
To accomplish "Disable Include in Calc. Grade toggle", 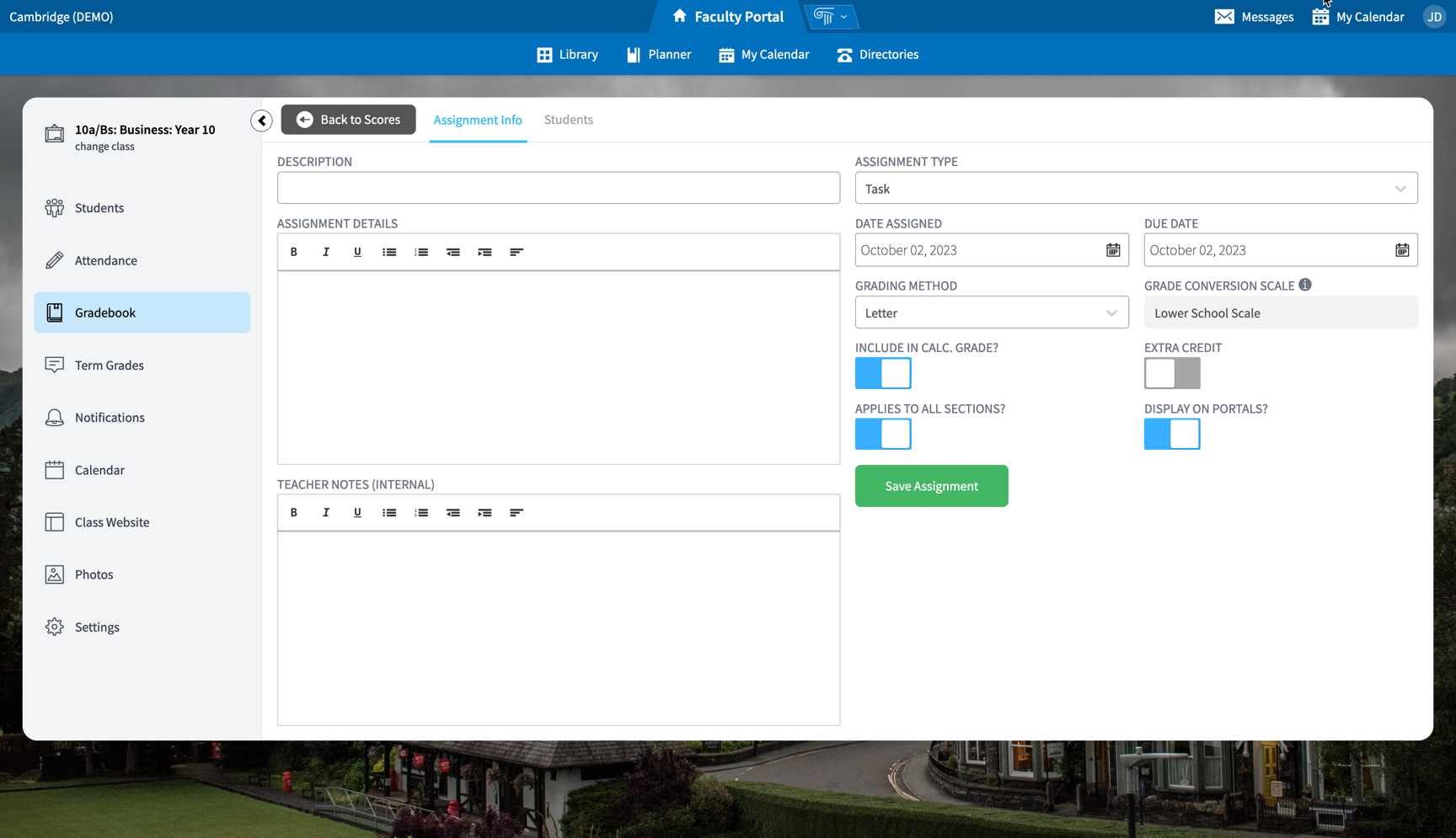I will [883, 373].
